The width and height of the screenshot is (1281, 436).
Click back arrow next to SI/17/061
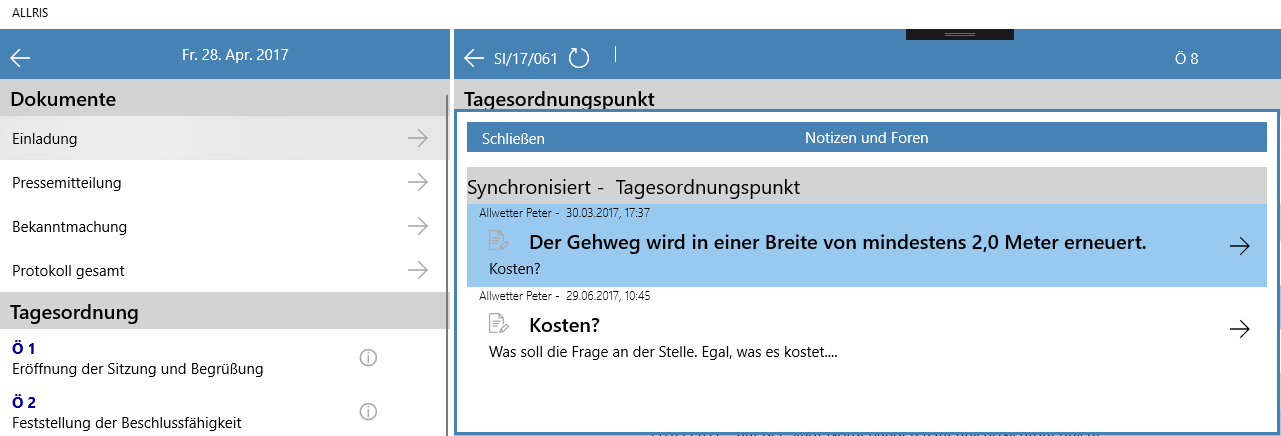(x=474, y=59)
